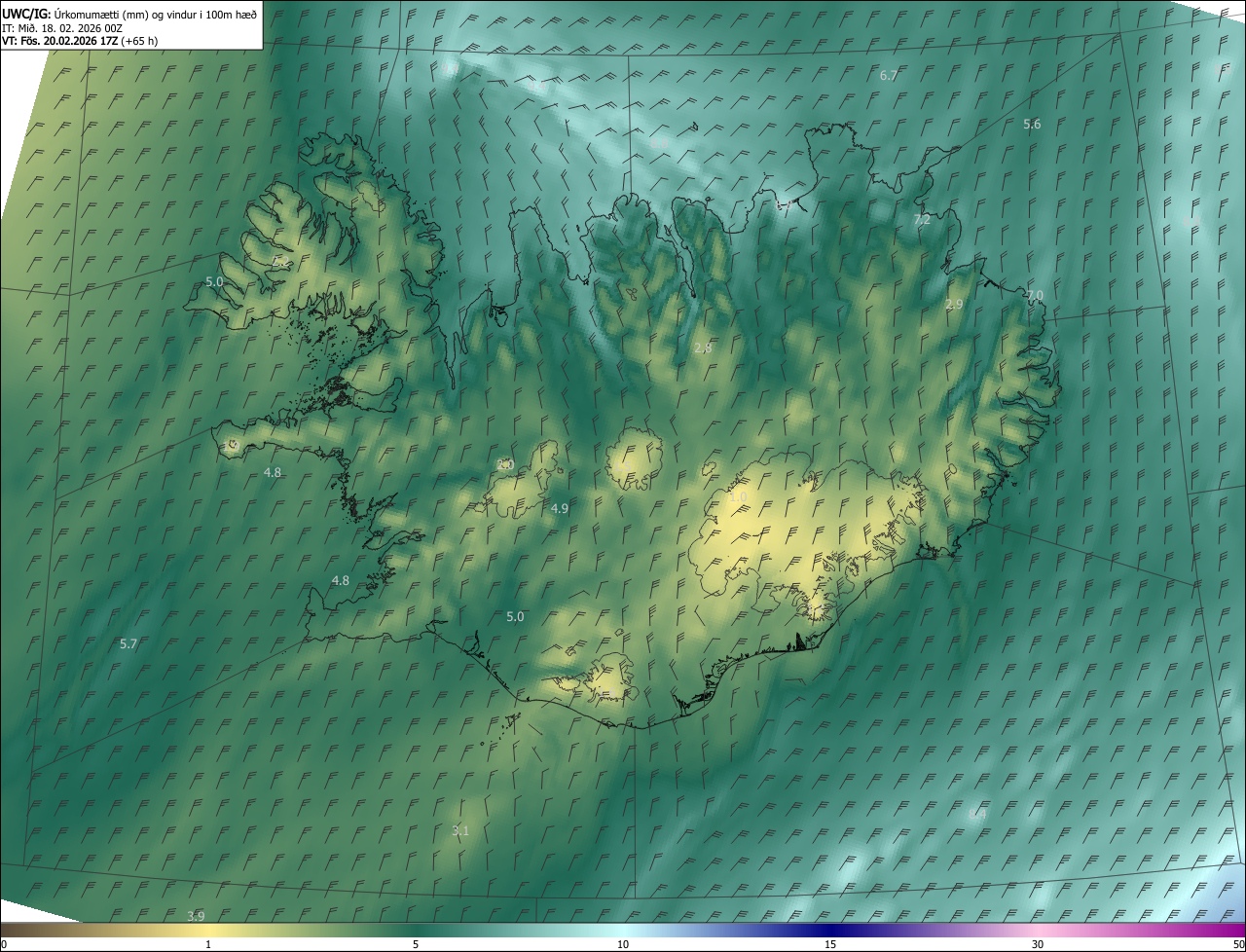
Task: Click the 4.9 value beside the Langjökull glacier outline
Action: pyautogui.click(x=560, y=509)
